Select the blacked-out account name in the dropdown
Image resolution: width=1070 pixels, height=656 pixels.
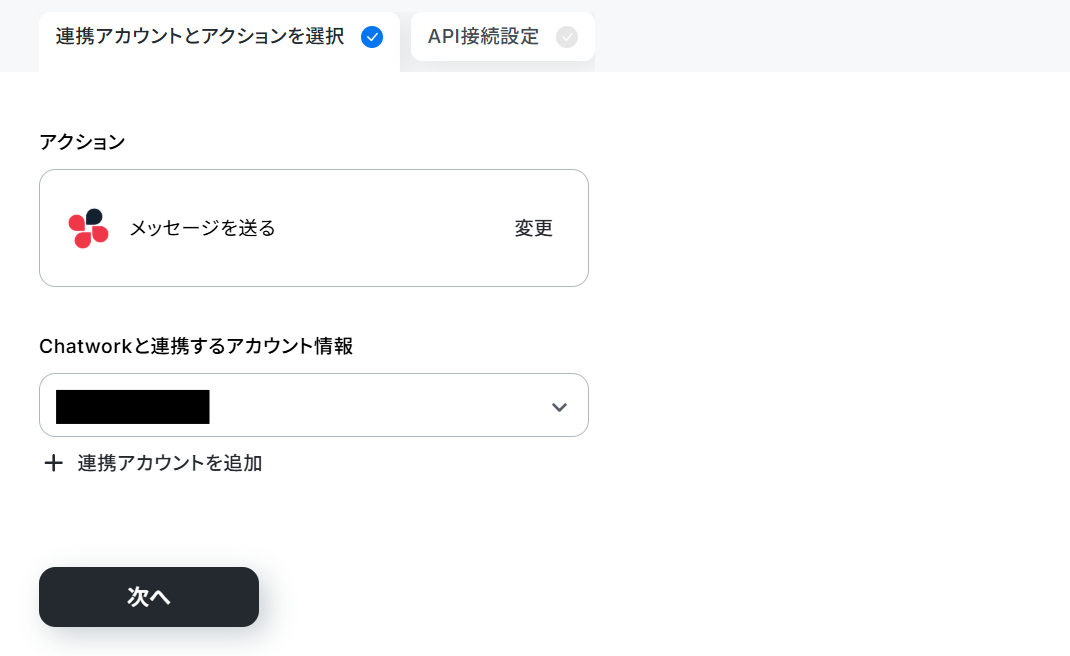tap(132, 407)
